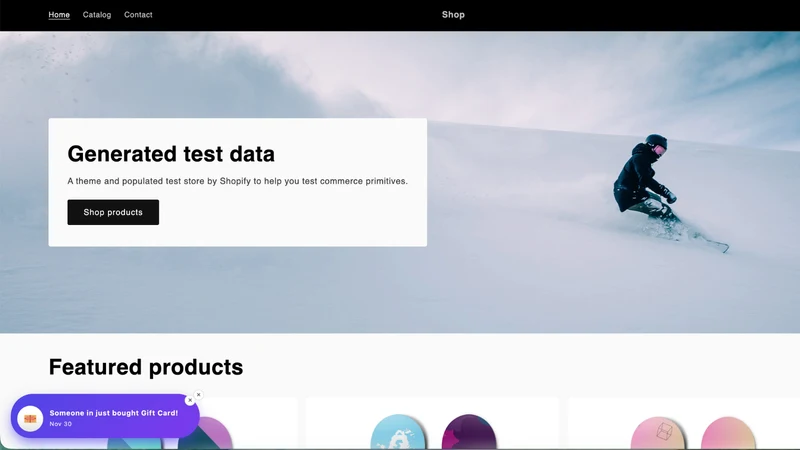Screen dimensions: 800x450
Task: Open product card with the pink snowboards
Action: click(x=684, y=423)
